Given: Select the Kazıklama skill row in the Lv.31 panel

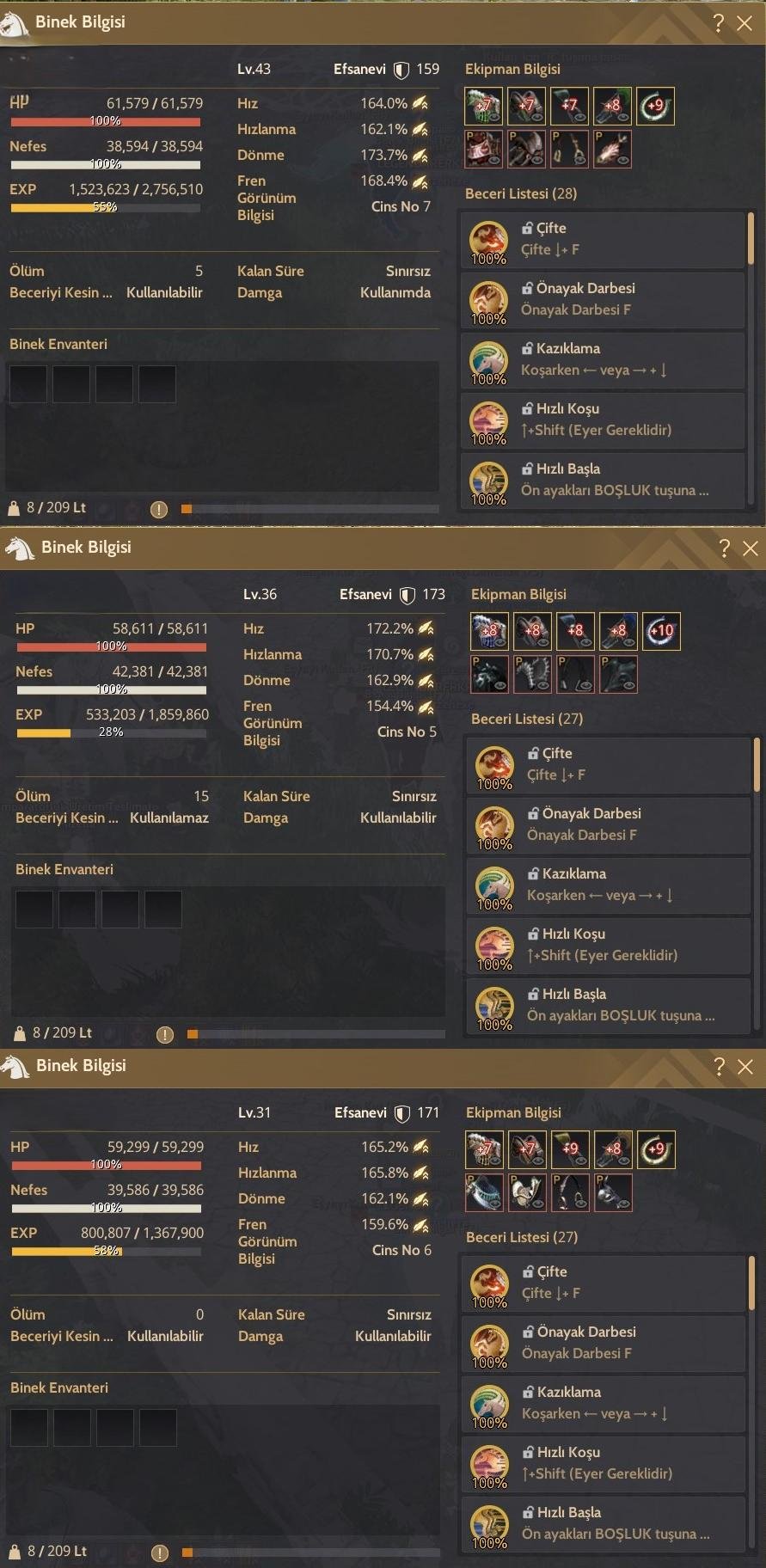Looking at the screenshot, I should 604,1403.
